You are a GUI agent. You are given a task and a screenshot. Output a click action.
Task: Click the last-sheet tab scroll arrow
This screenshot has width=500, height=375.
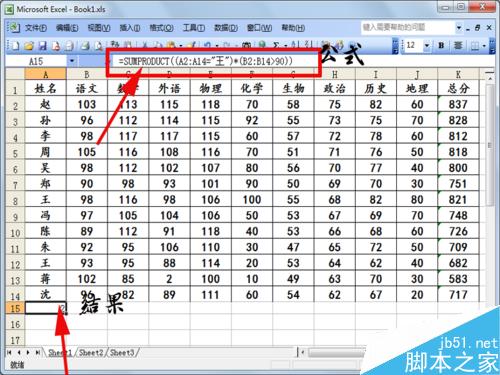pos(38,352)
